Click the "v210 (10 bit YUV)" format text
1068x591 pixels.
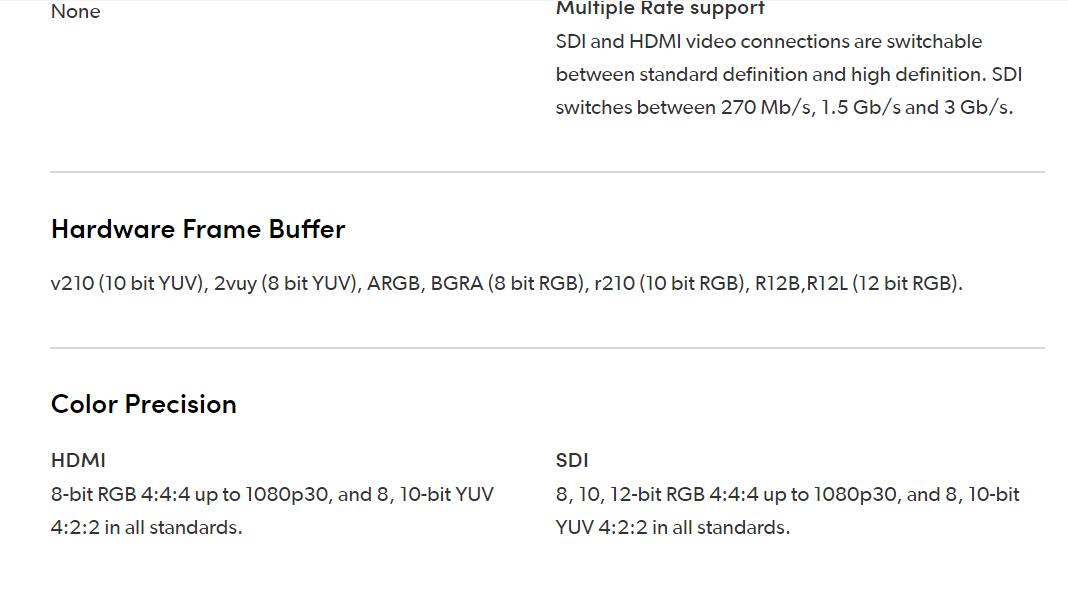pos(129,283)
